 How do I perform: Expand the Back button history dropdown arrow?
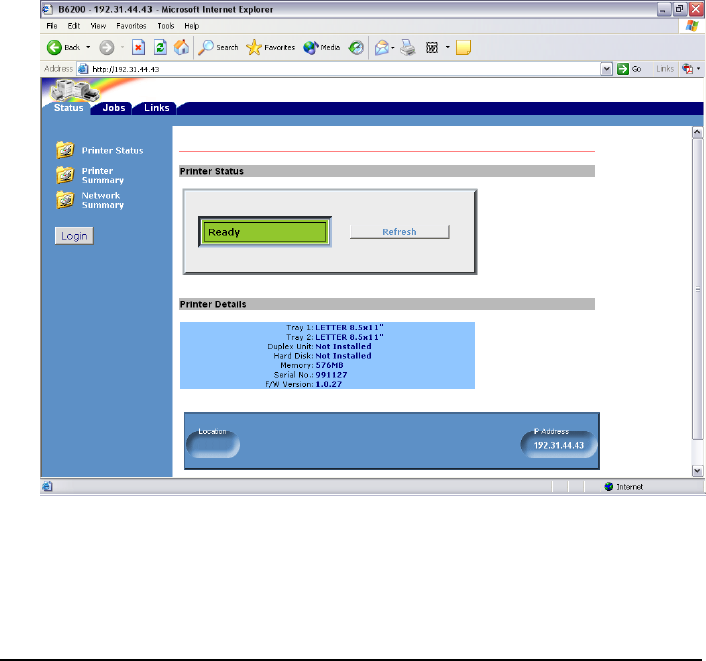click(88, 47)
